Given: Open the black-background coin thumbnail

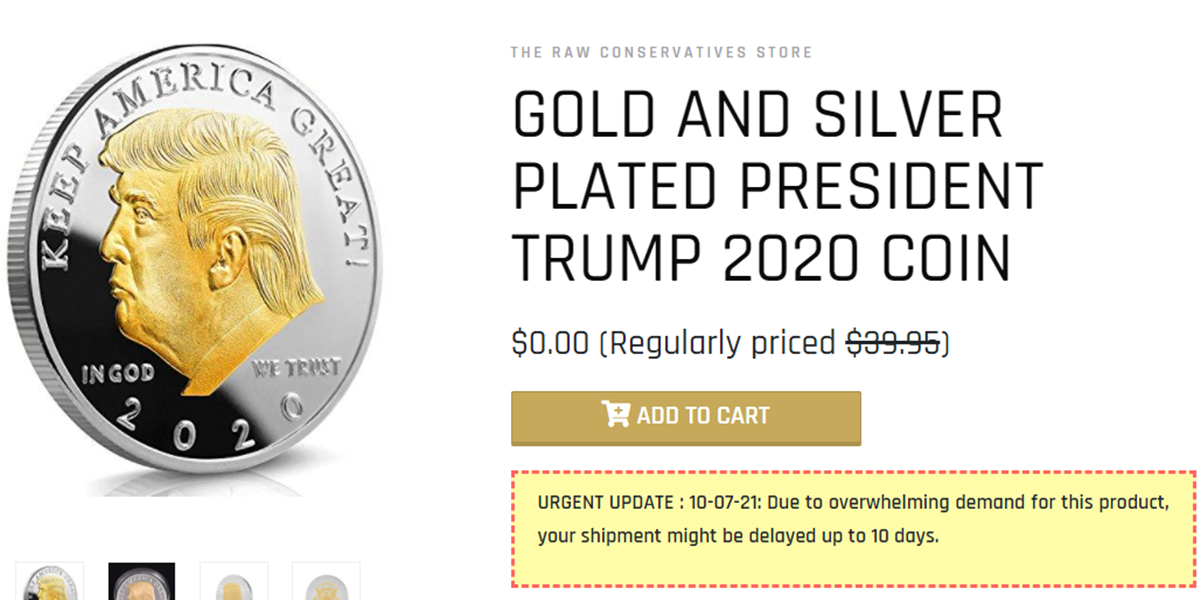Looking at the screenshot, I should (141, 582).
